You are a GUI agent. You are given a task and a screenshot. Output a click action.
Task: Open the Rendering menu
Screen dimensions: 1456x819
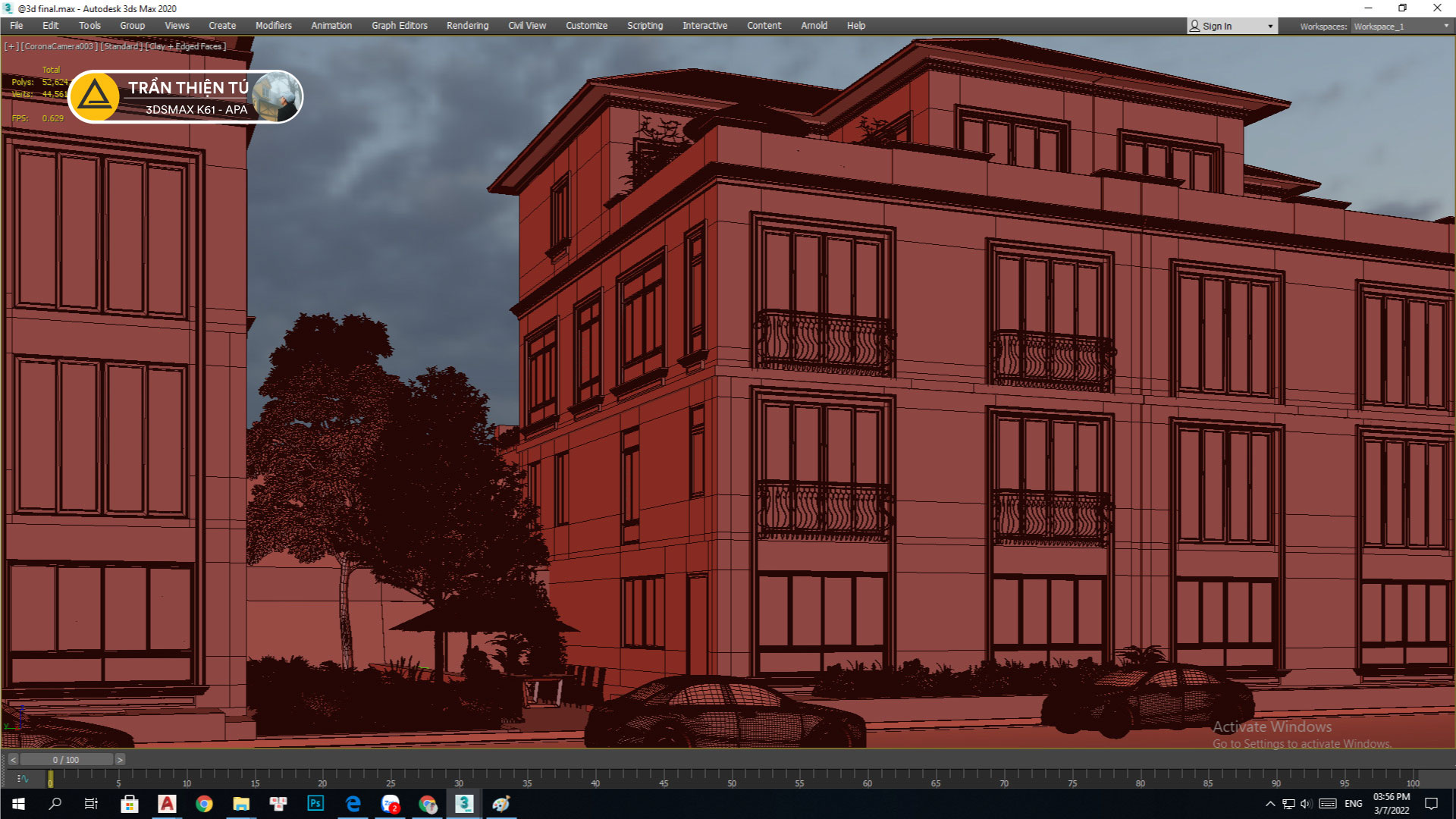(467, 26)
